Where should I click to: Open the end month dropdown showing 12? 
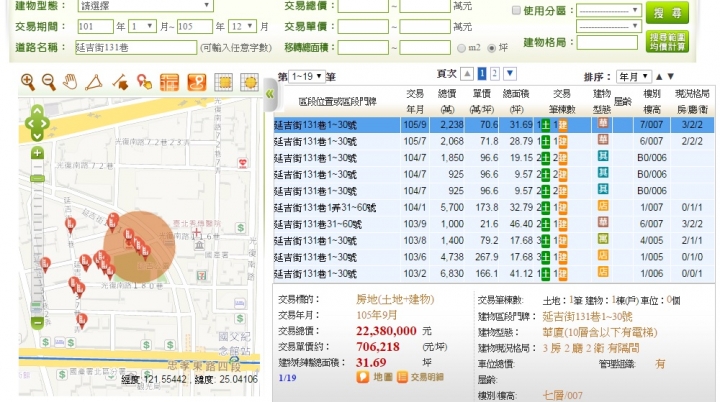242,26
